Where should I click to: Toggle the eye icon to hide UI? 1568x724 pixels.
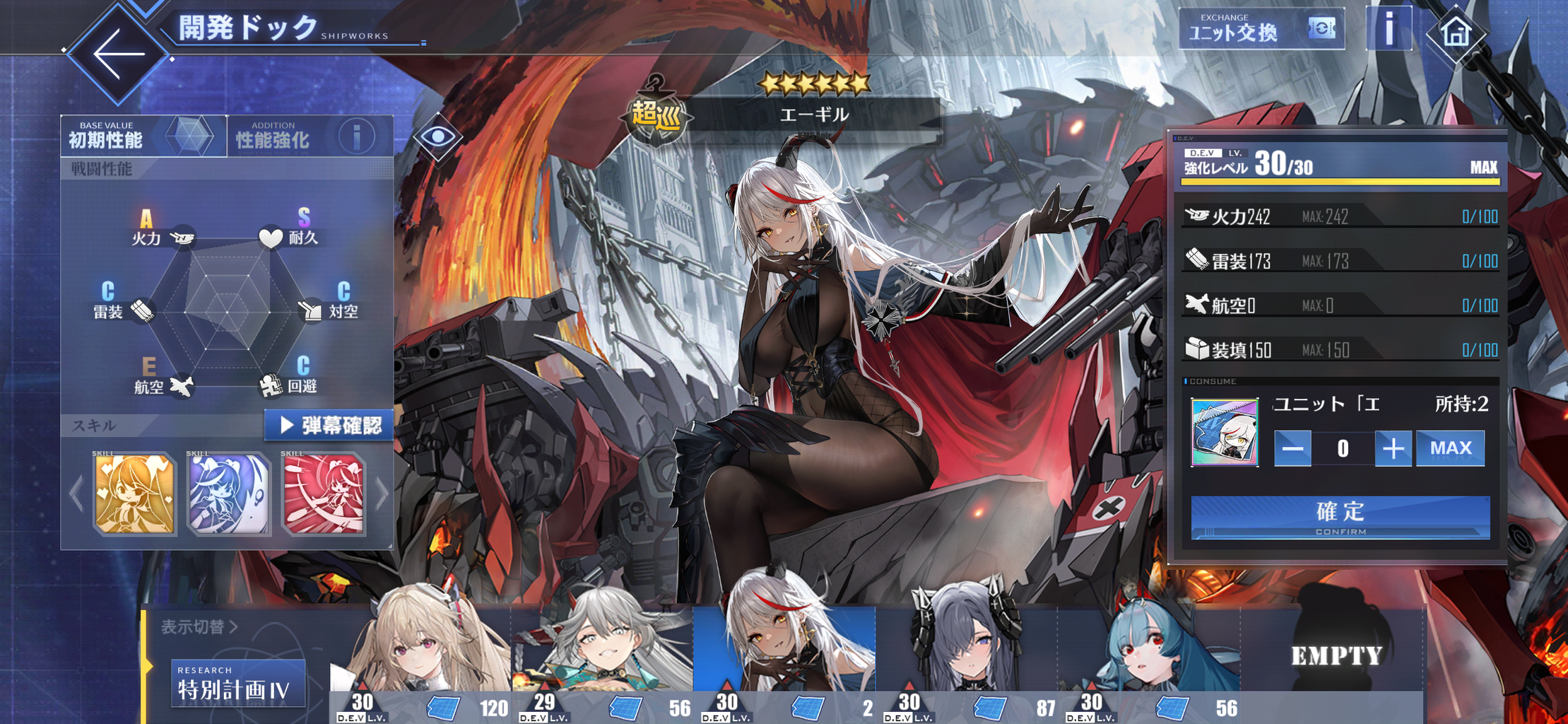[438, 136]
